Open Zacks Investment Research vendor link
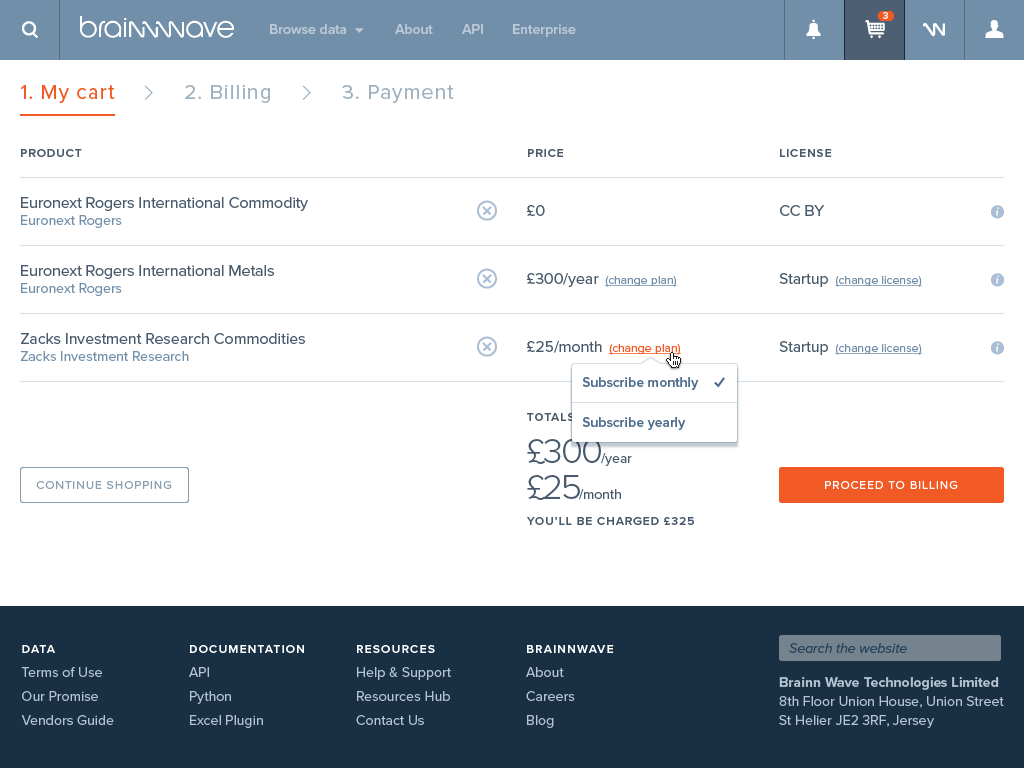 point(104,357)
